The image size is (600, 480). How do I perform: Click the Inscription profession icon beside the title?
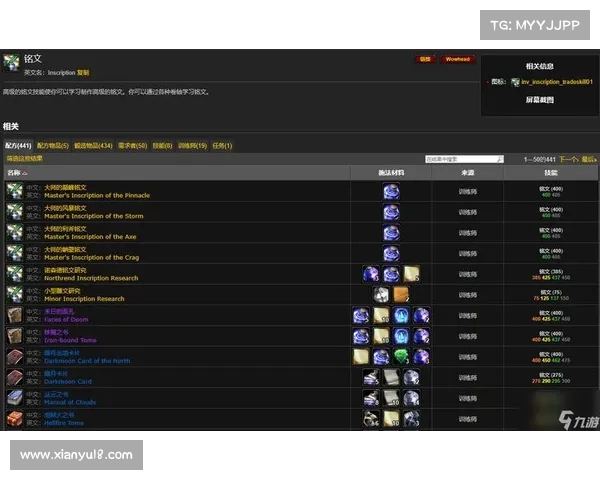pyautogui.click(x=11, y=62)
